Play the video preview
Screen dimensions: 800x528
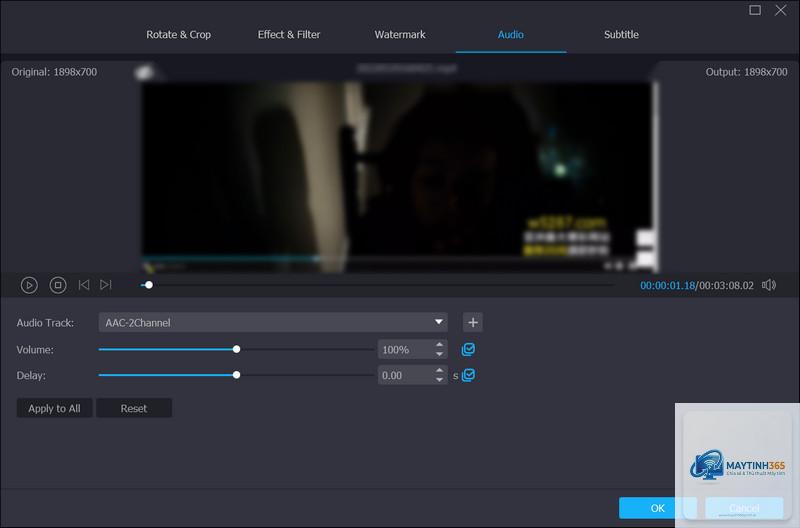point(29,285)
